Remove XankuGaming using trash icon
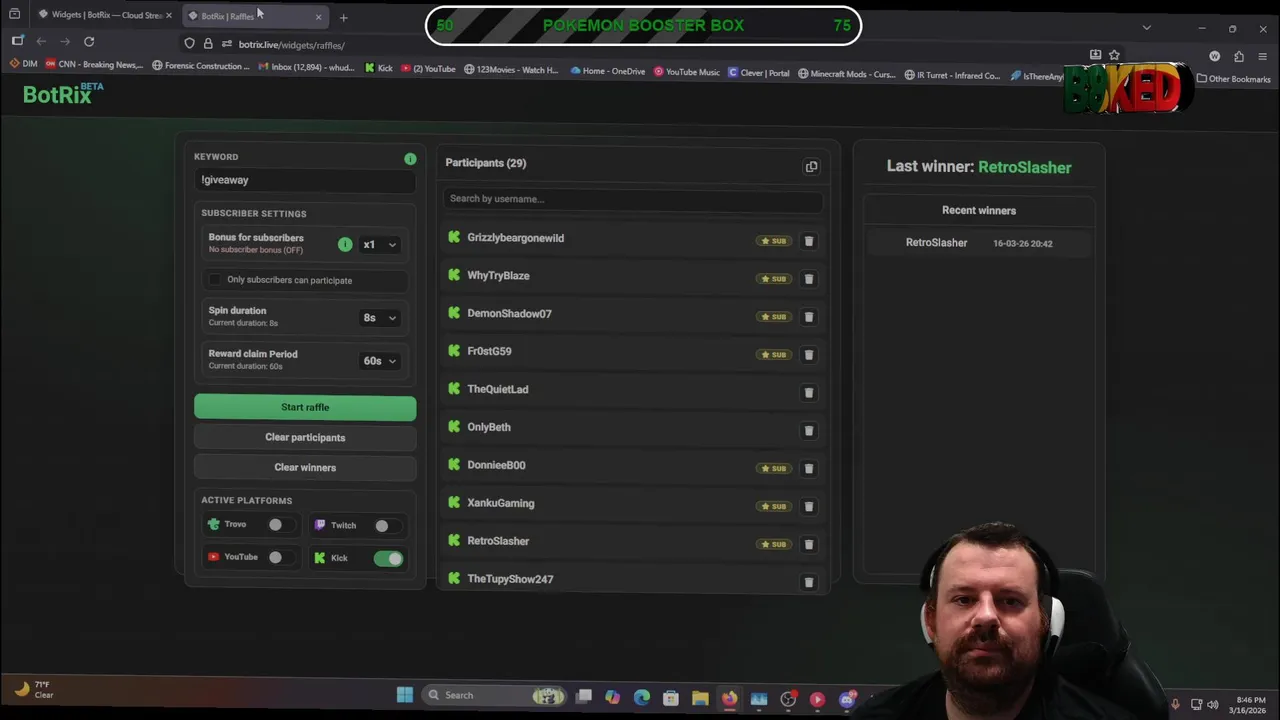1280x720 pixels. [809, 507]
